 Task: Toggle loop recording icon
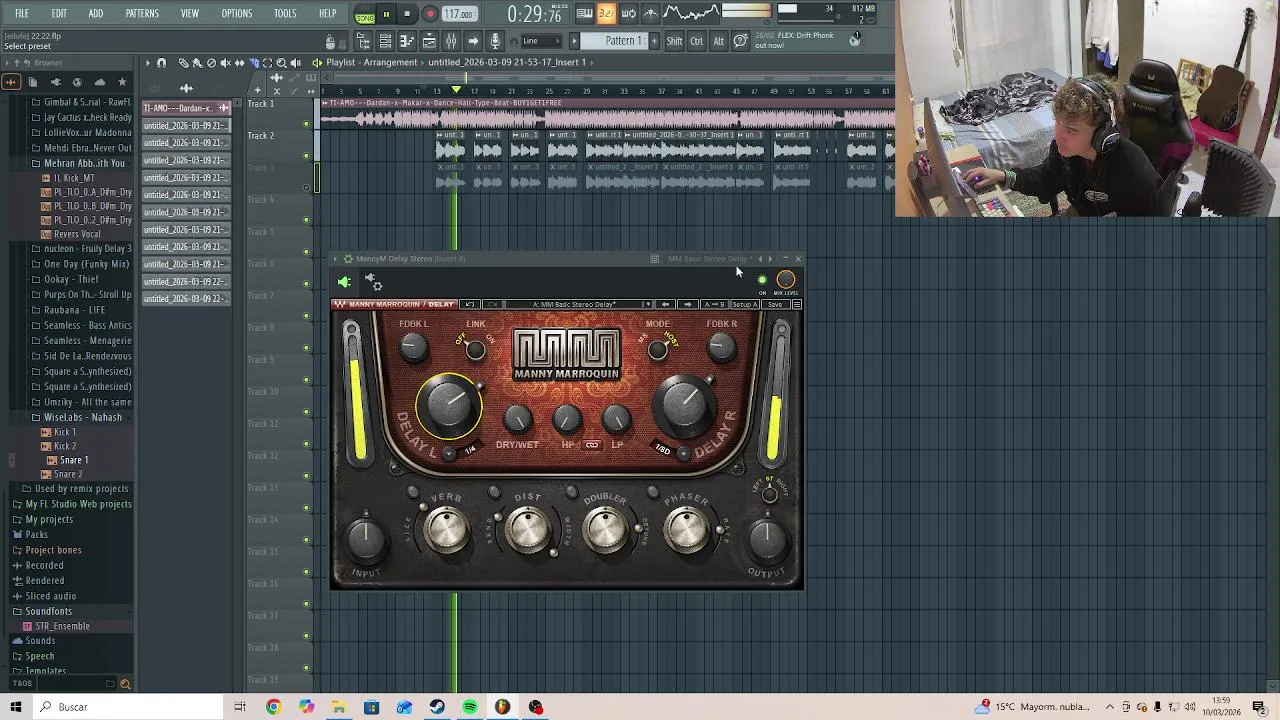[628, 13]
